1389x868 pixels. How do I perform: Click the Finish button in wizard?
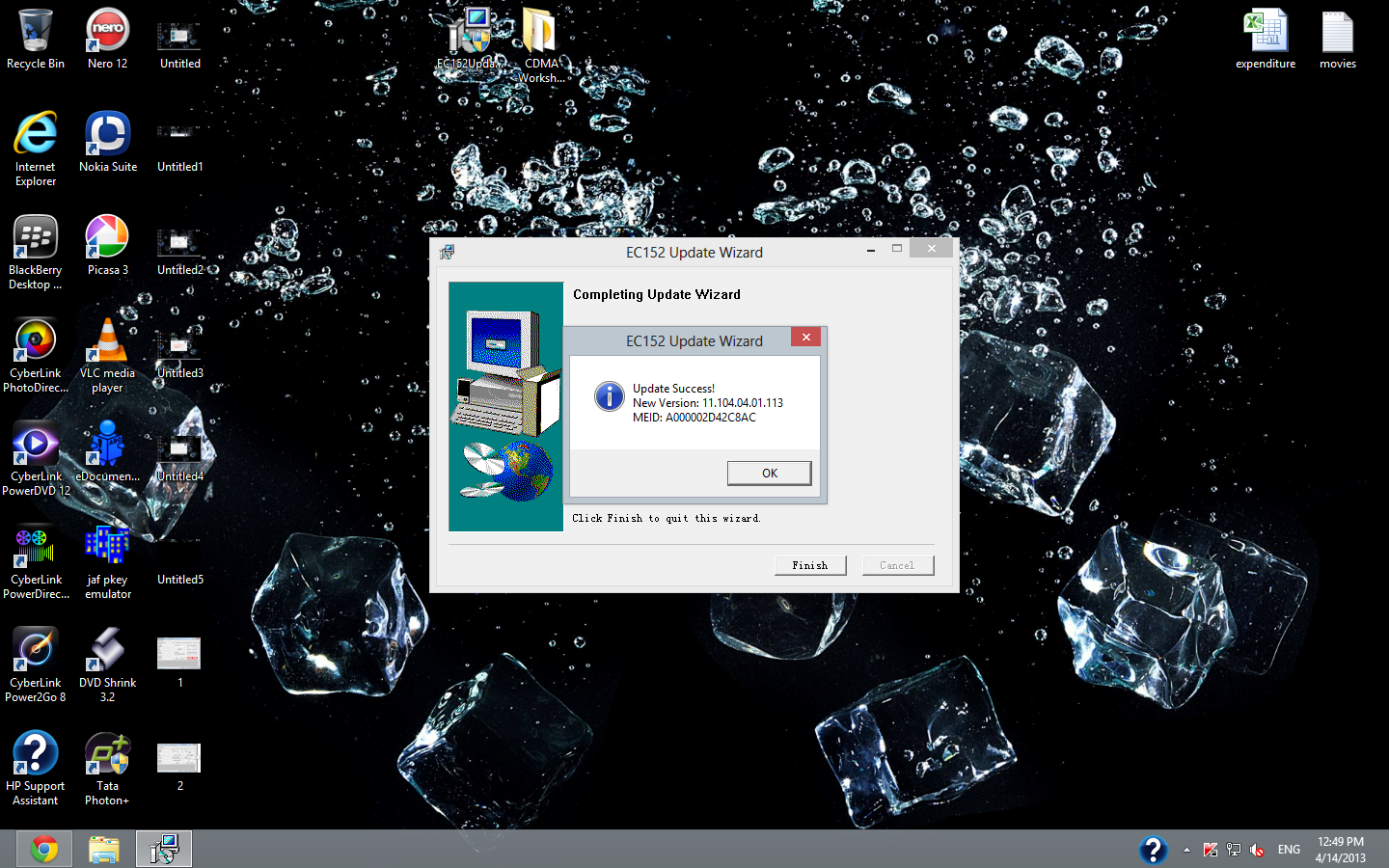(x=810, y=565)
